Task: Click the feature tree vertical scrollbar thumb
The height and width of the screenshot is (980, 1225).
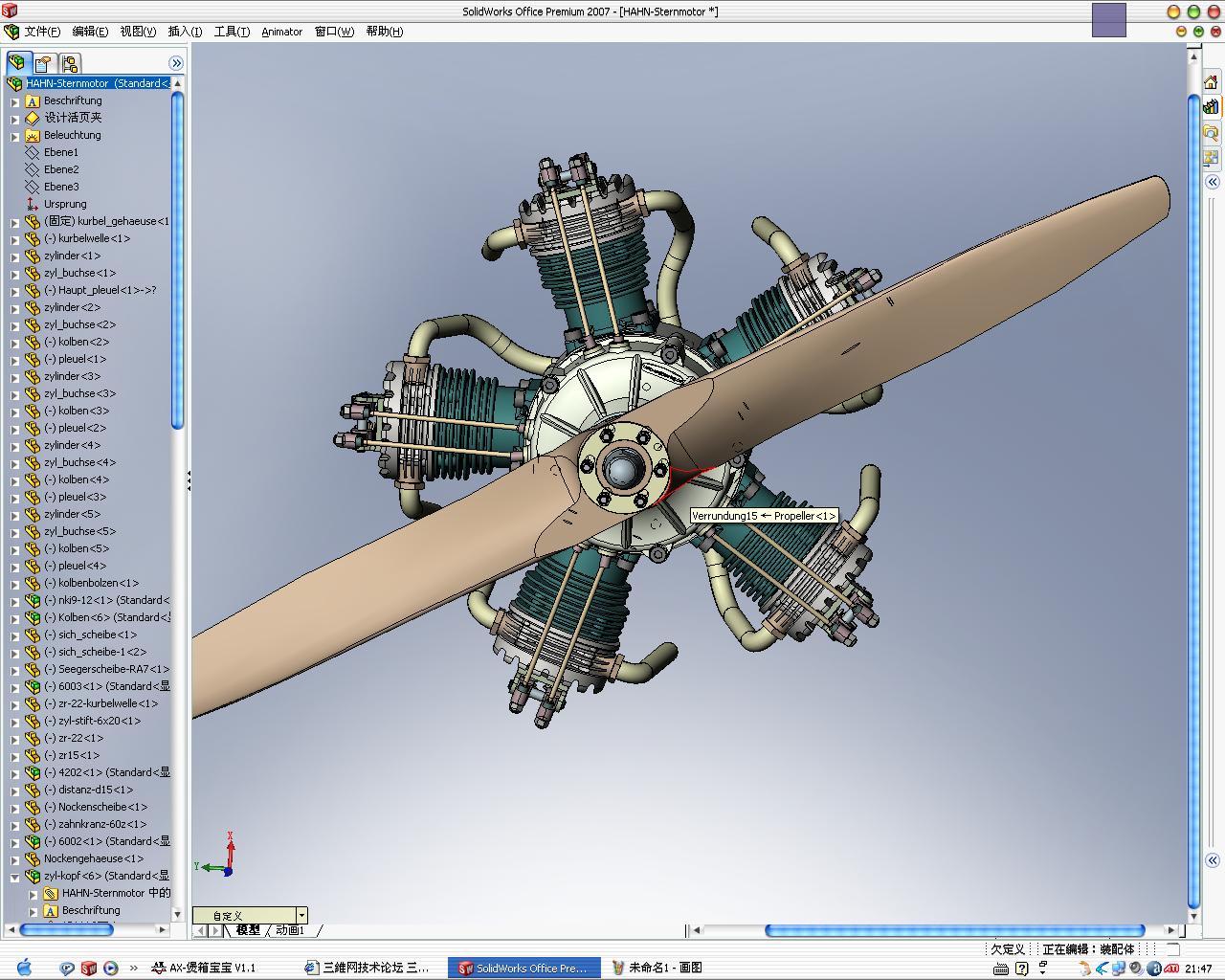Action: click(177, 258)
